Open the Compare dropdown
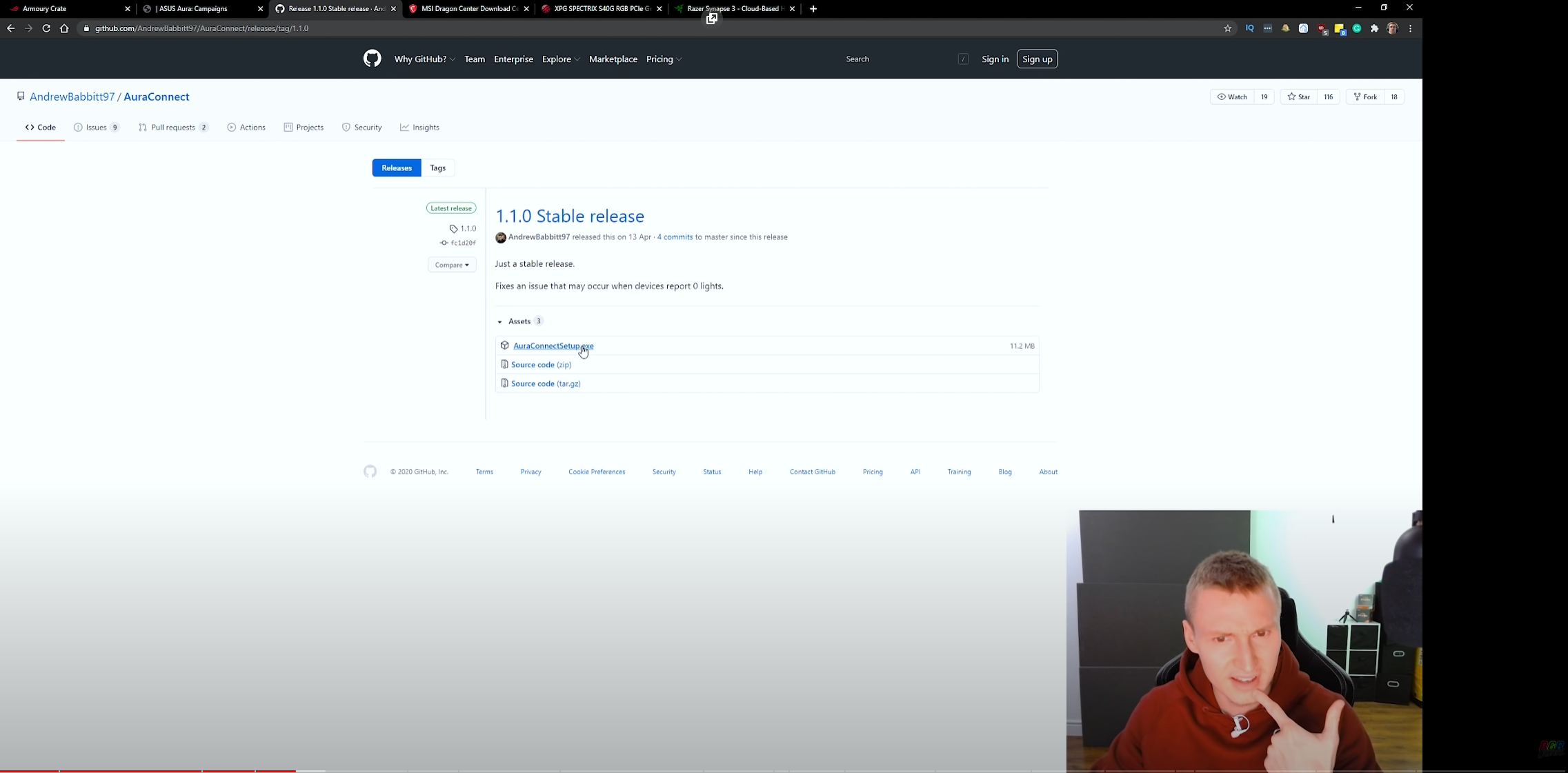This screenshot has width=1568, height=773. [452, 265]
